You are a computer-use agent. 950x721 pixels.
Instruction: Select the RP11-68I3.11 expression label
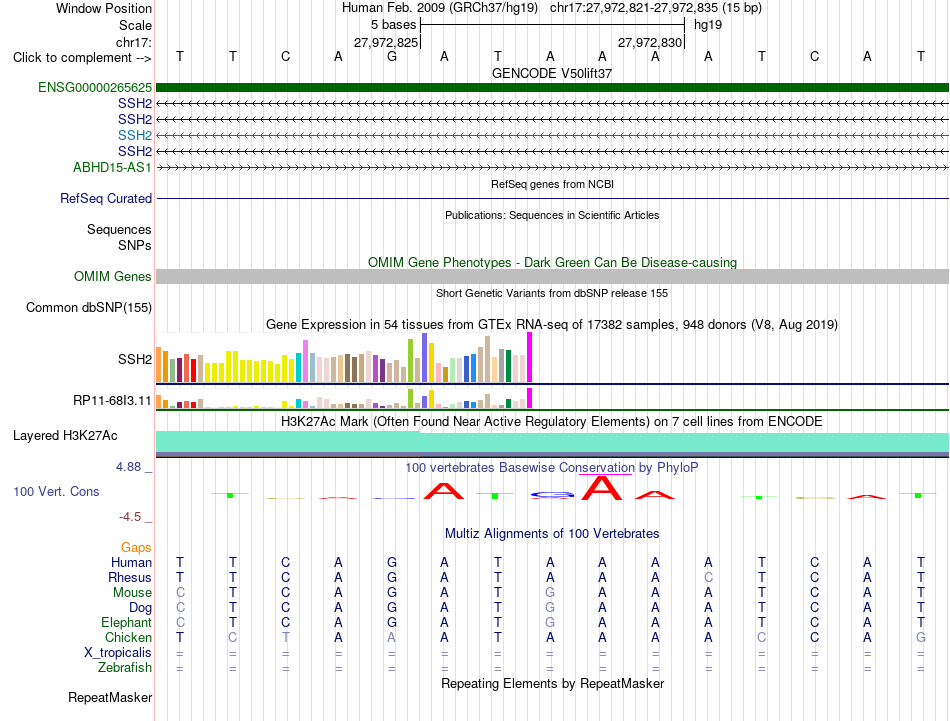coord(112,400)
